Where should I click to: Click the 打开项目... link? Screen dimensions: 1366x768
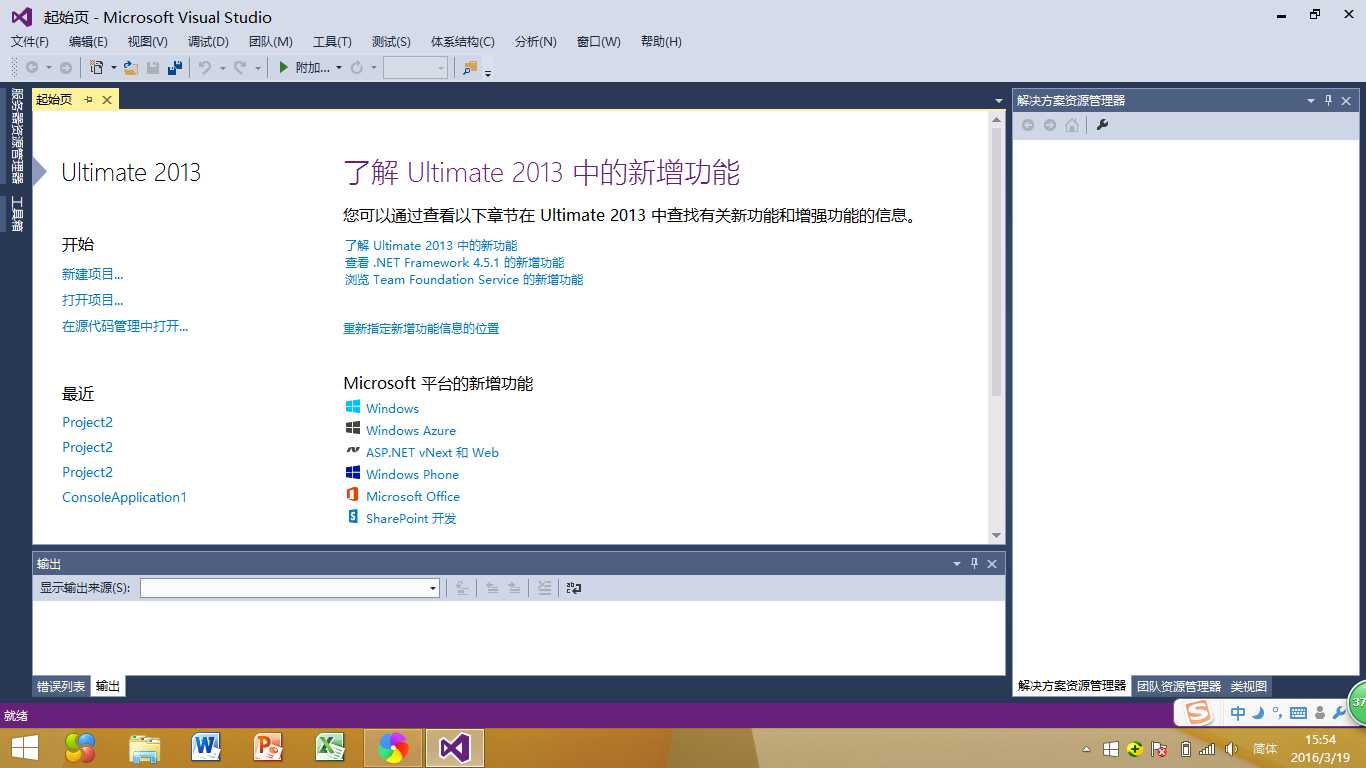coord(93,300)
